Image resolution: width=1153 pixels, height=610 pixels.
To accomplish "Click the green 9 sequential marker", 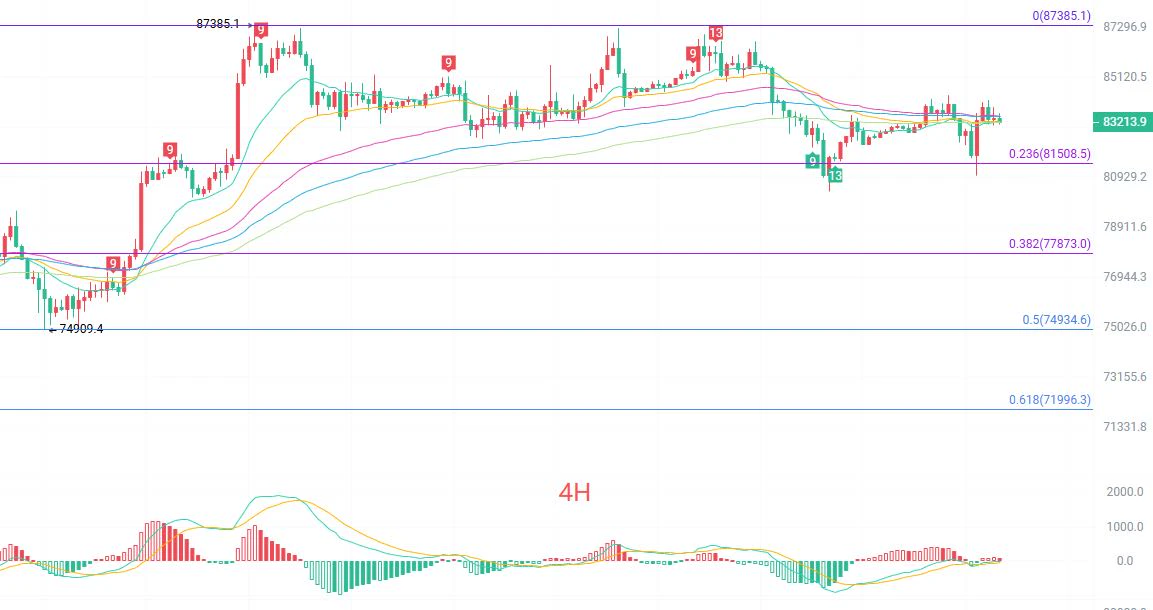I will (812, 160).
